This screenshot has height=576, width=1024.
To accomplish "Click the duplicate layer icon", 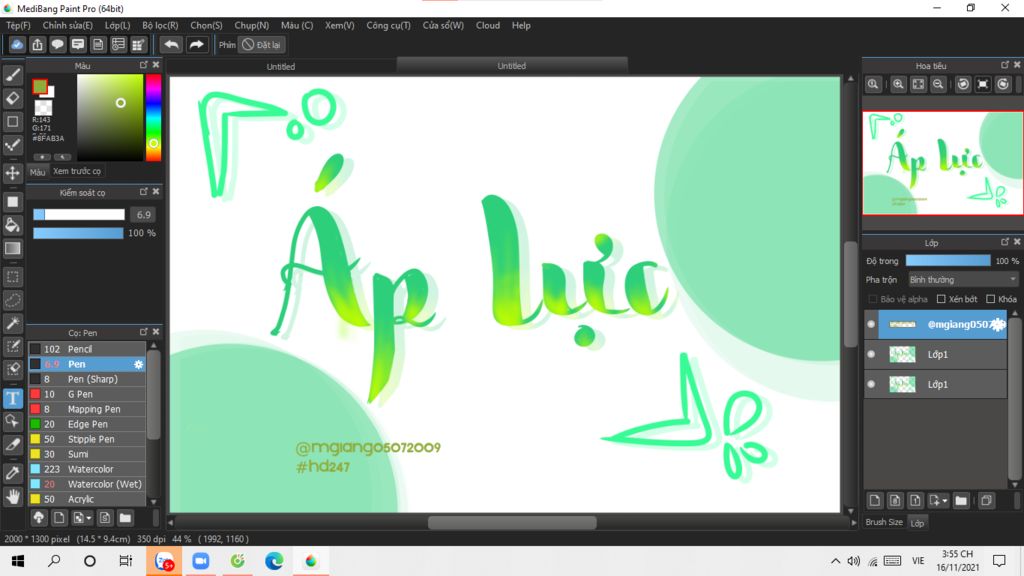I will 986,500.
